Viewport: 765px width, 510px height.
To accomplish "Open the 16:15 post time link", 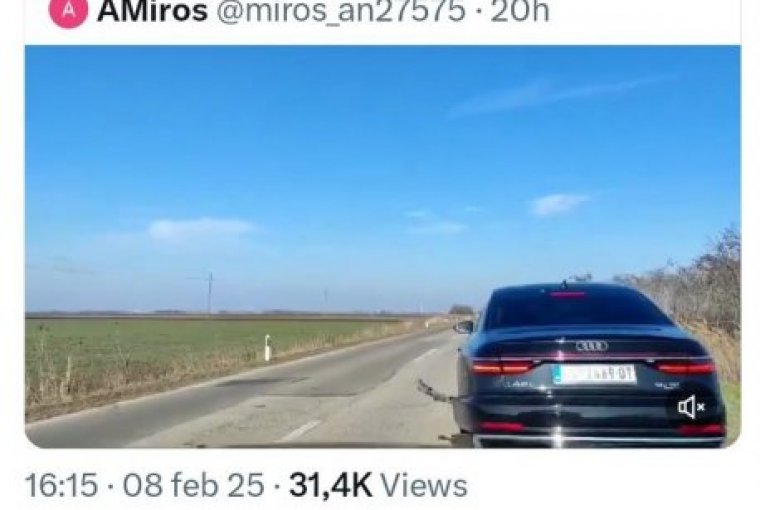I will [x=61, y=486].
